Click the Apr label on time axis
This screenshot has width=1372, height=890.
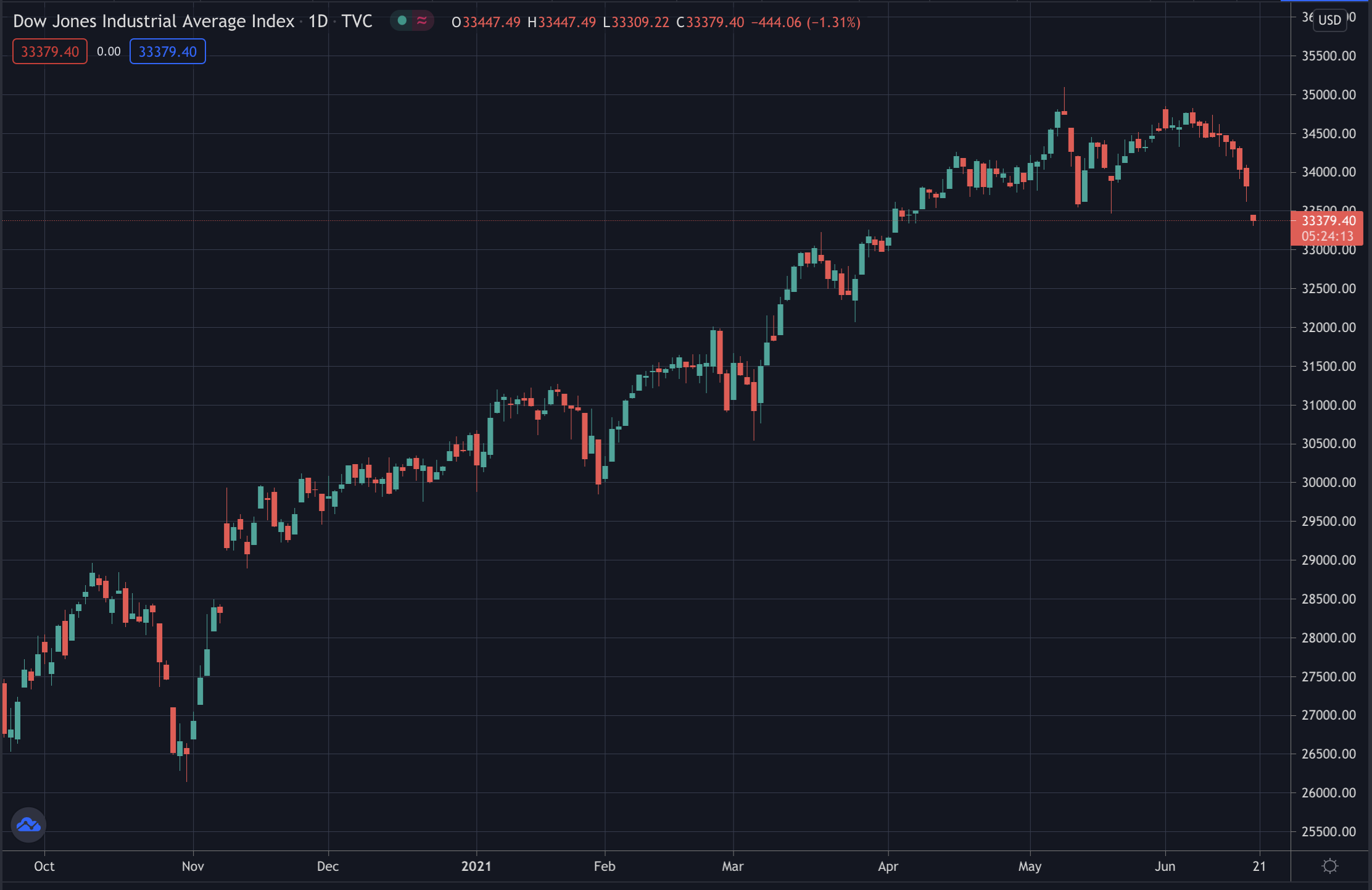coord(888,866)
